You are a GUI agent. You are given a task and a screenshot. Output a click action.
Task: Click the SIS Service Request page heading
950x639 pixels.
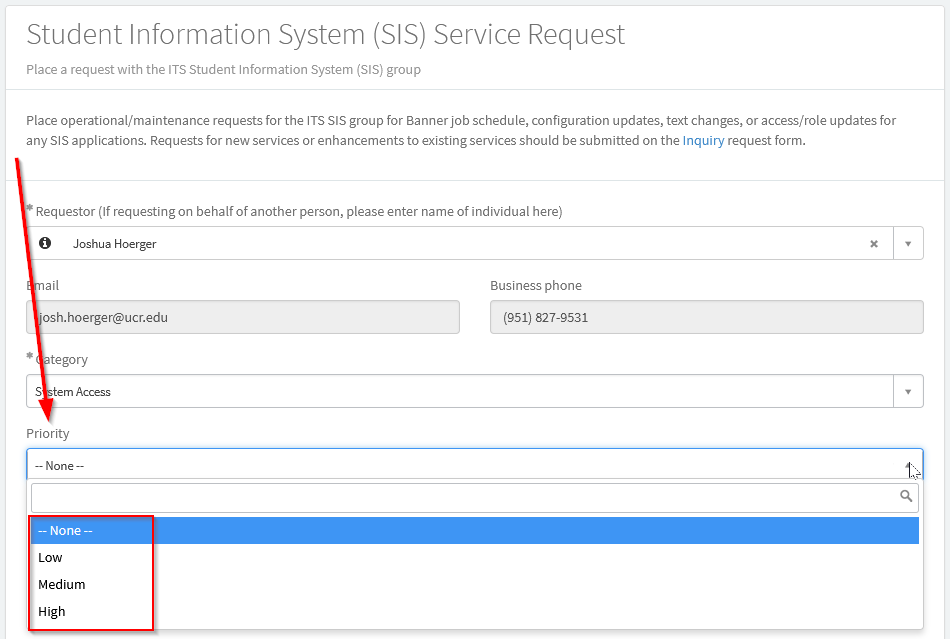[325, 34]
